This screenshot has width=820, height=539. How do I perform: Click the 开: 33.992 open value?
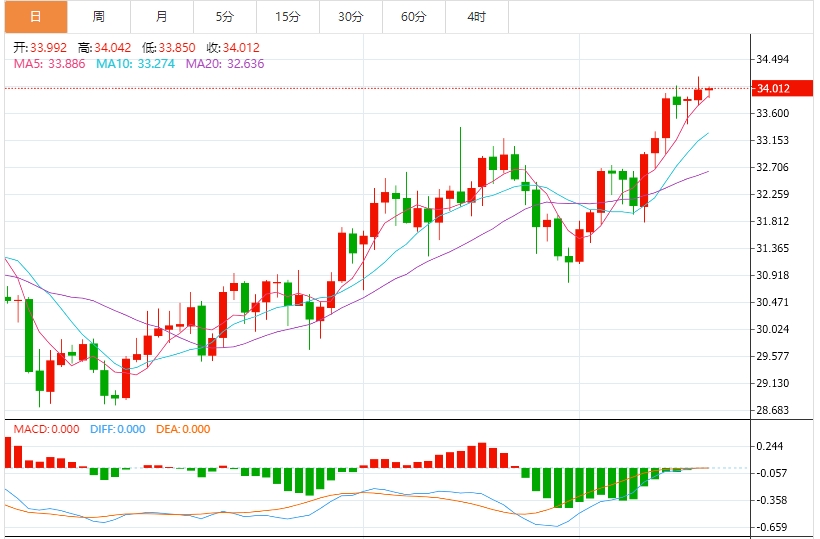point(40,48)
